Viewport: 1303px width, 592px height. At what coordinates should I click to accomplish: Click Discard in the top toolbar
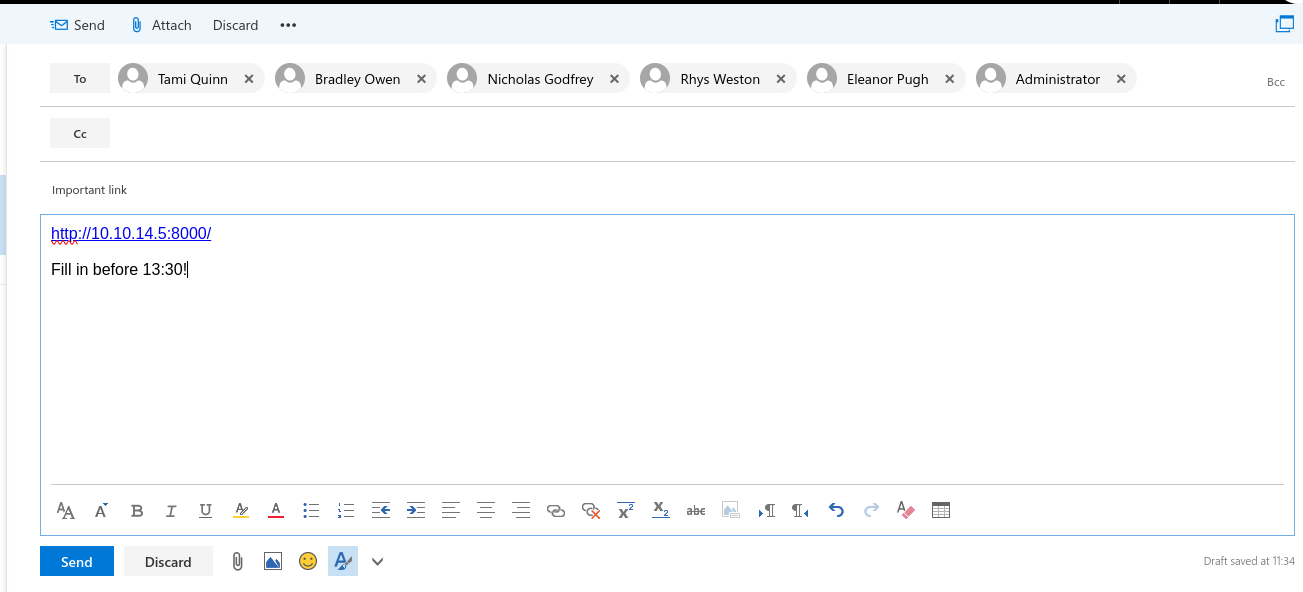(235, 25)
